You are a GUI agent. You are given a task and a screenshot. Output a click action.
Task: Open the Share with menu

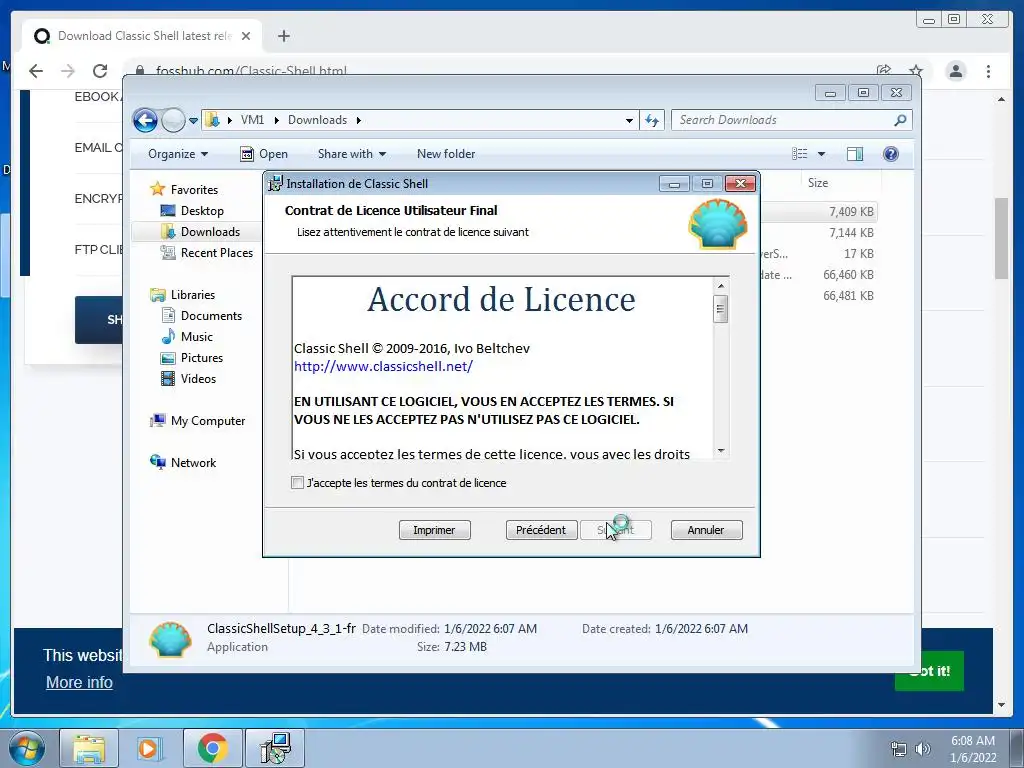tap(351, 154)
